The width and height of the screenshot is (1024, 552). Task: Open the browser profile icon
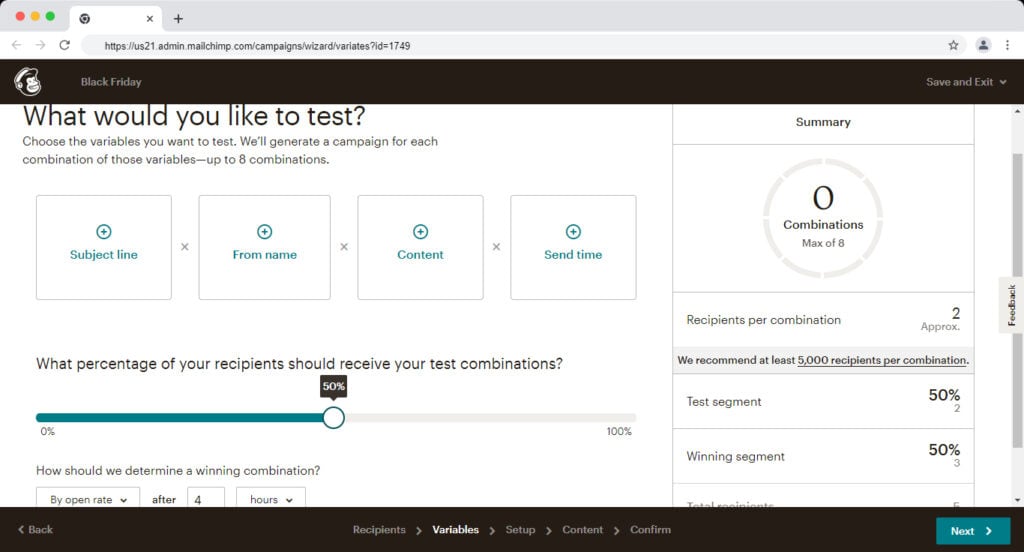click(983, 45)
